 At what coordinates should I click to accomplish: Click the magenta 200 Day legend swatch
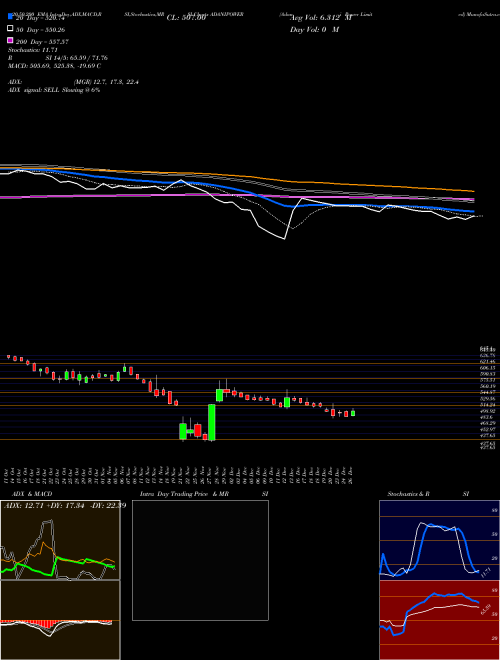10,40
